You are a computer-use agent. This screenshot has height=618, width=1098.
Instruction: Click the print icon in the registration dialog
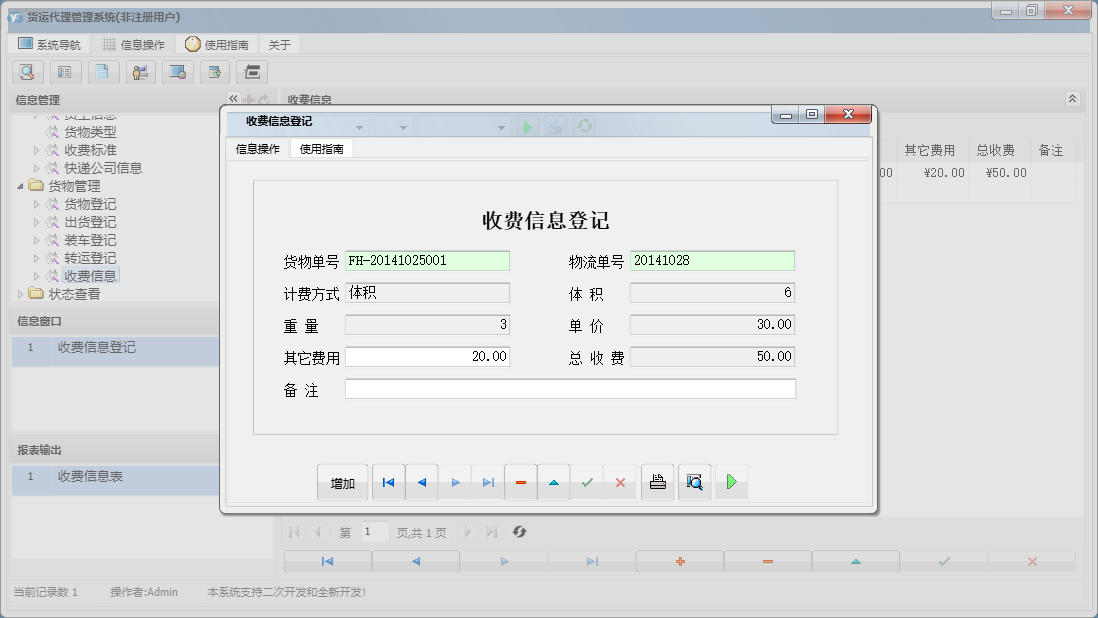tap(657, 481)
